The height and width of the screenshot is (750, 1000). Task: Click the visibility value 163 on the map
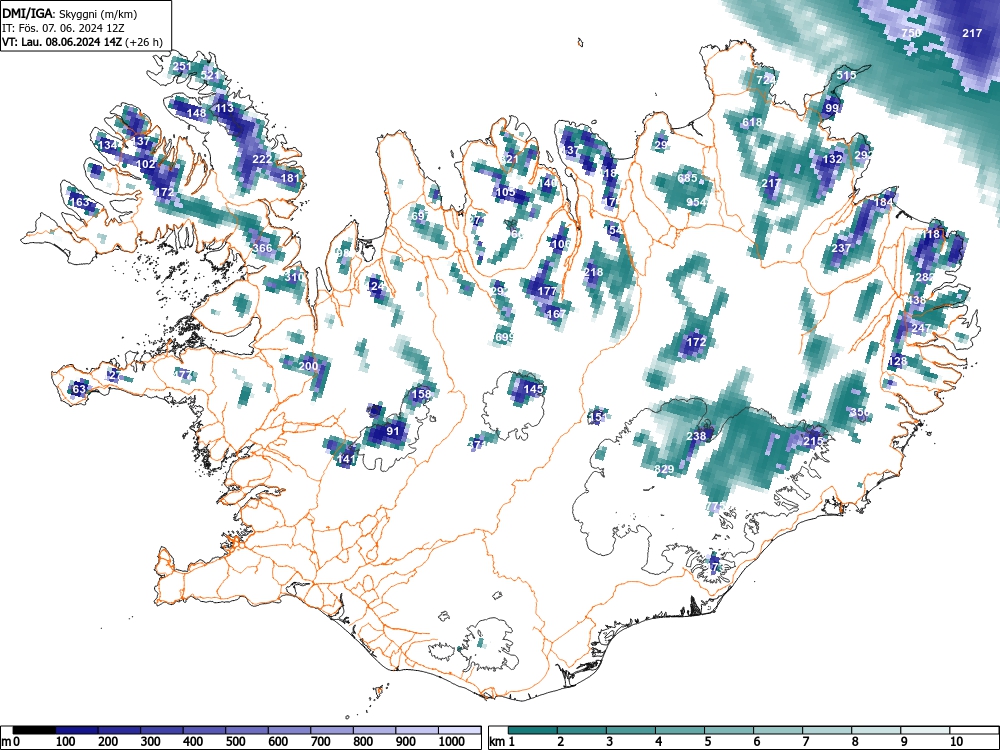[x=79, y=202]
